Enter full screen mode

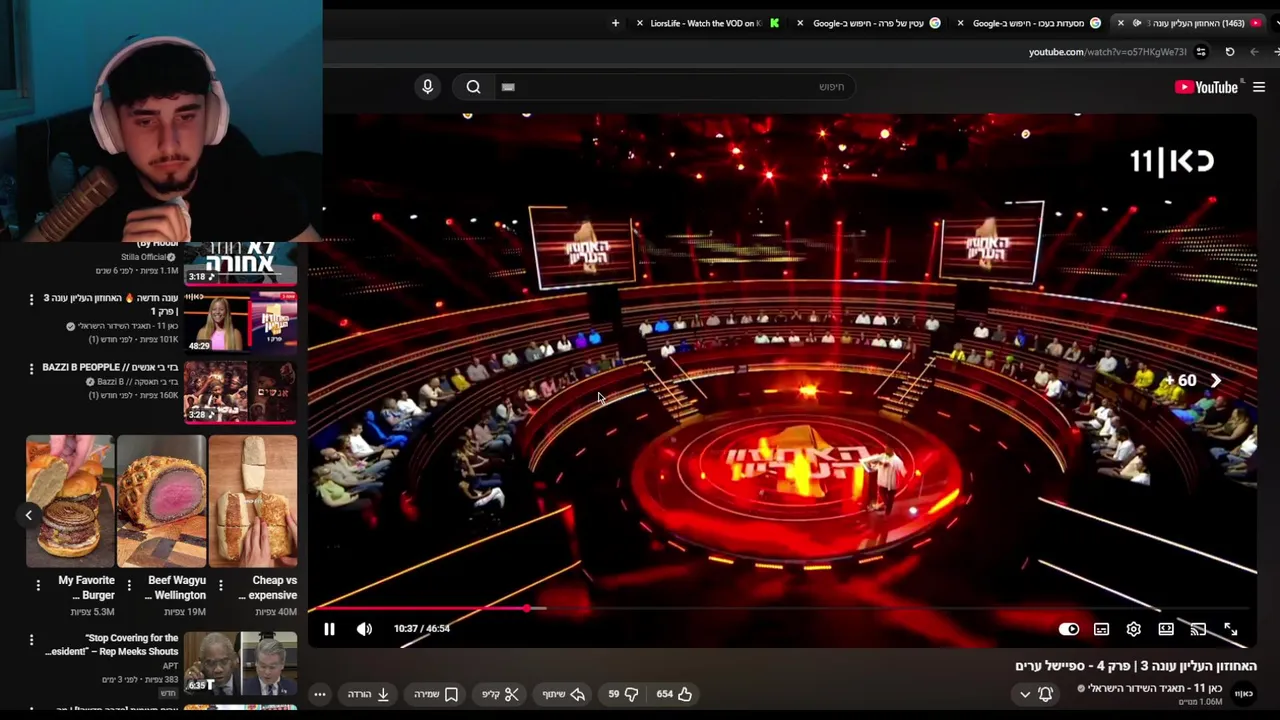[x=1231, y=629]
